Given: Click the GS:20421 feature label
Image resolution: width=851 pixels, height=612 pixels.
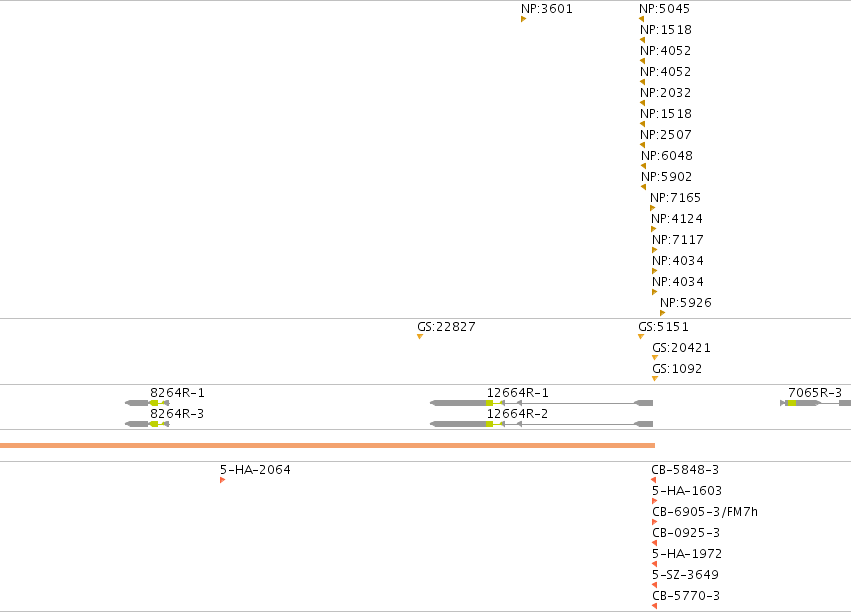Looking at the screenshot, I should pyautogui.click(x=681, y=348).
